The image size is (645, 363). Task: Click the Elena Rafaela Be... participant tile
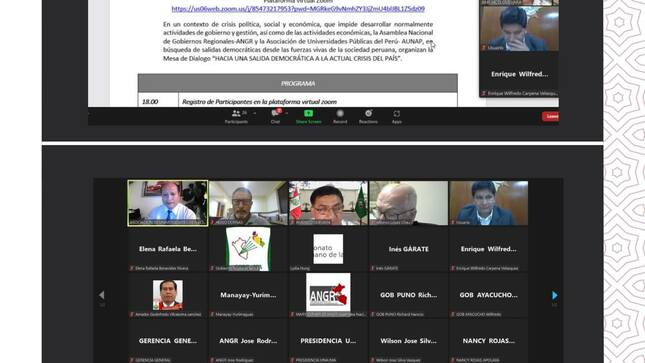pyautogui.click(x=167, y=249)
